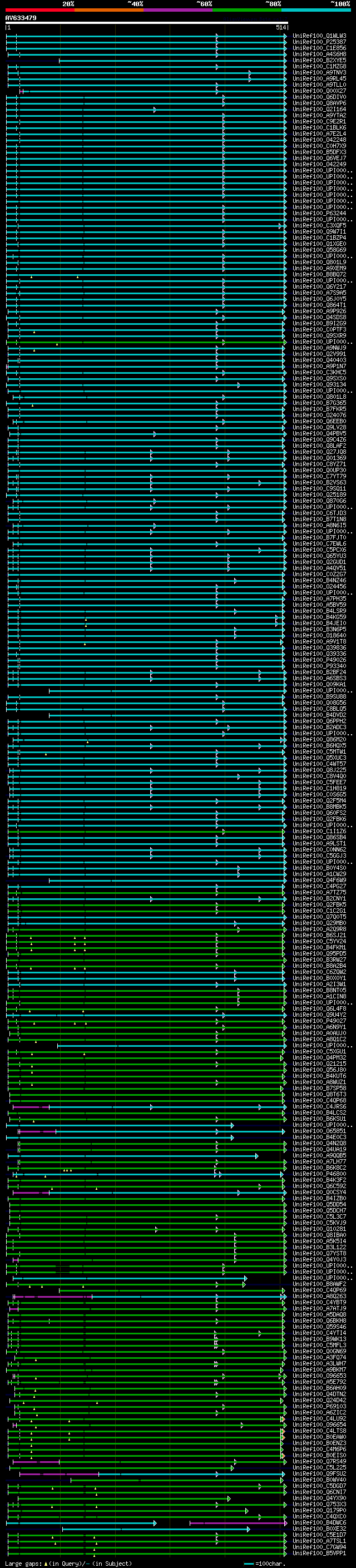
Task: Select label UniRef100_C8BLQ5
Action: pyautogui.click(x=319, y=709)
